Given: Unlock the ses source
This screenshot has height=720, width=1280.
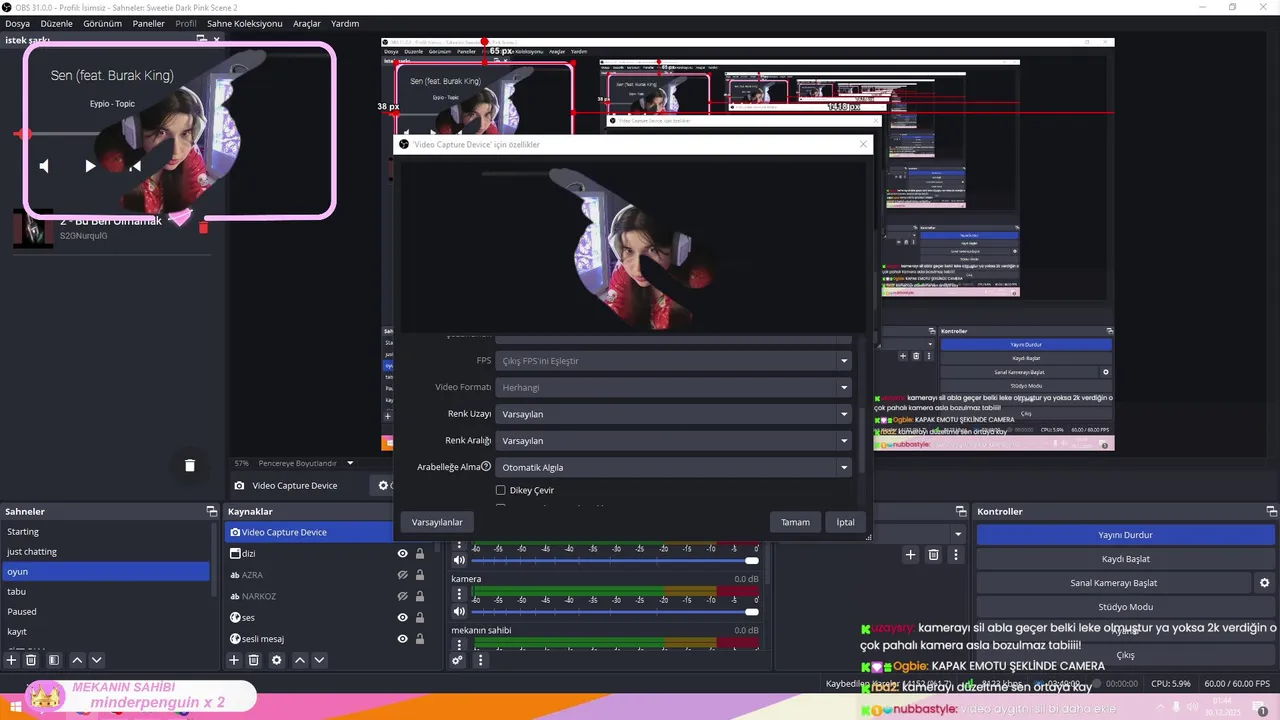Looking at the screenshot, I should click(420, 618).
